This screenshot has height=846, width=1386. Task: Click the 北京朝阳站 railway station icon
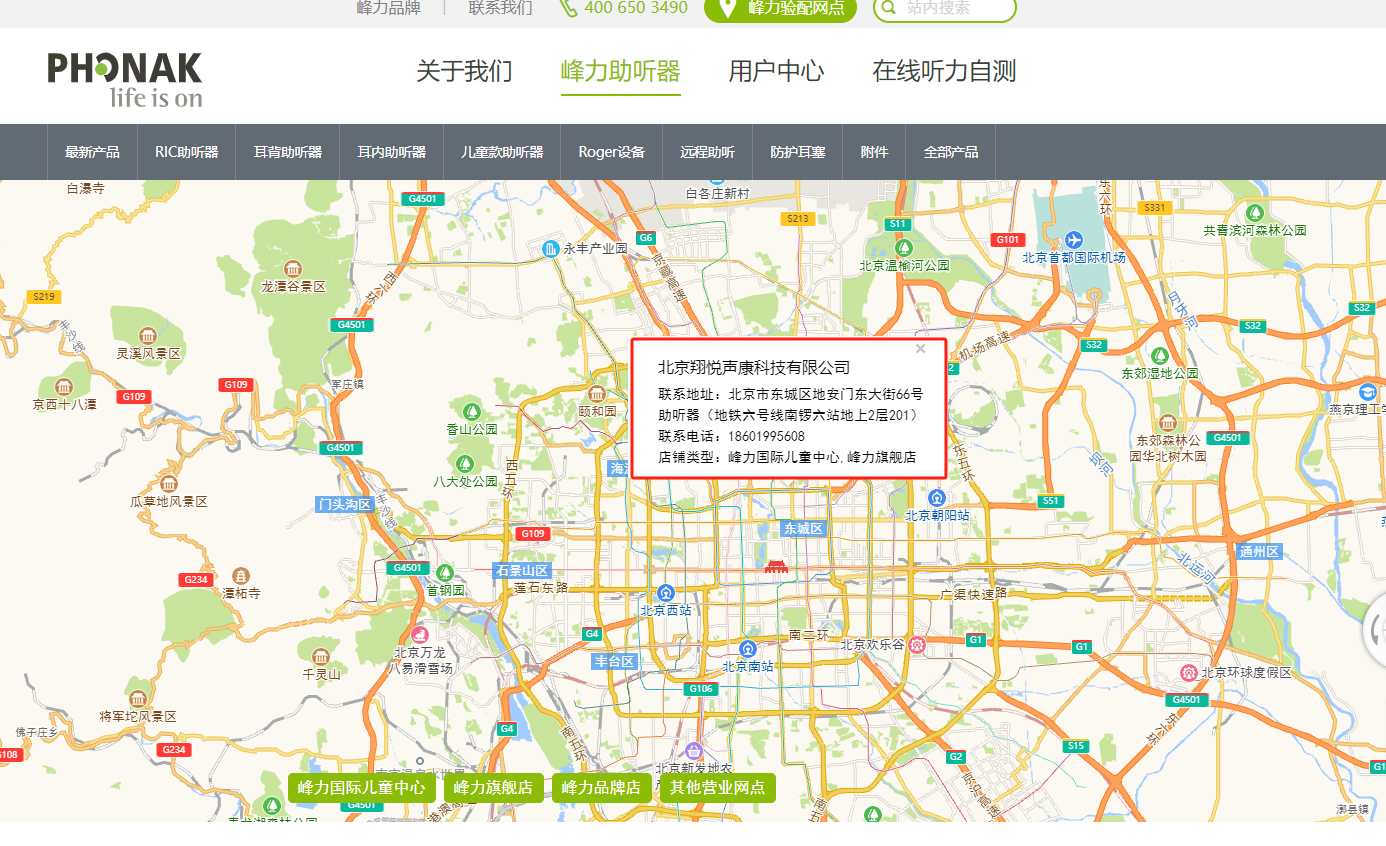[x=937, y=498]
